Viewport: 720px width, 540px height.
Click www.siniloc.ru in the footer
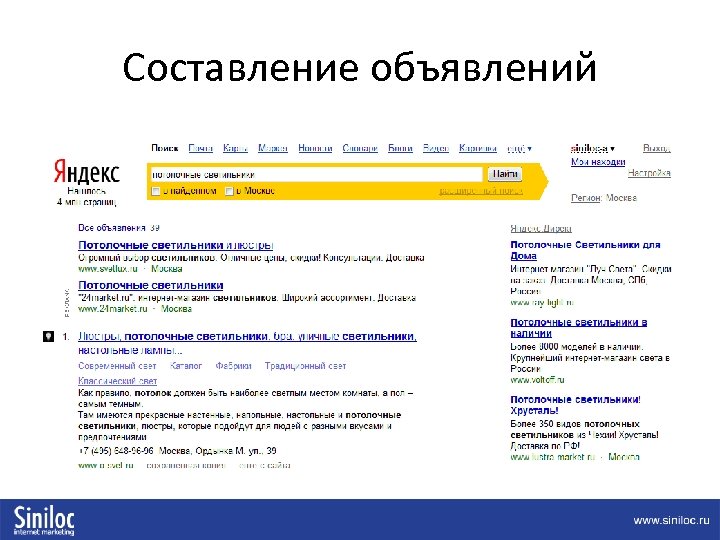(671, 520)
